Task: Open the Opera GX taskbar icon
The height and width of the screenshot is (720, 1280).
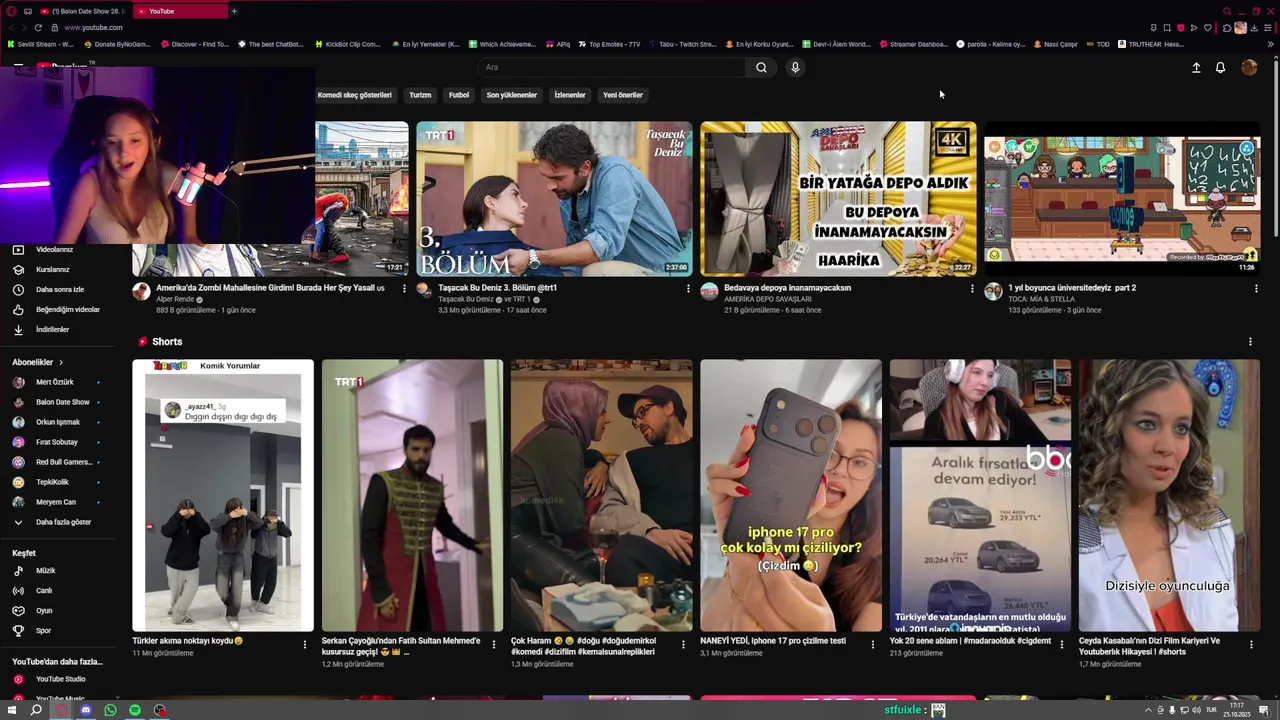Action: 61,710
